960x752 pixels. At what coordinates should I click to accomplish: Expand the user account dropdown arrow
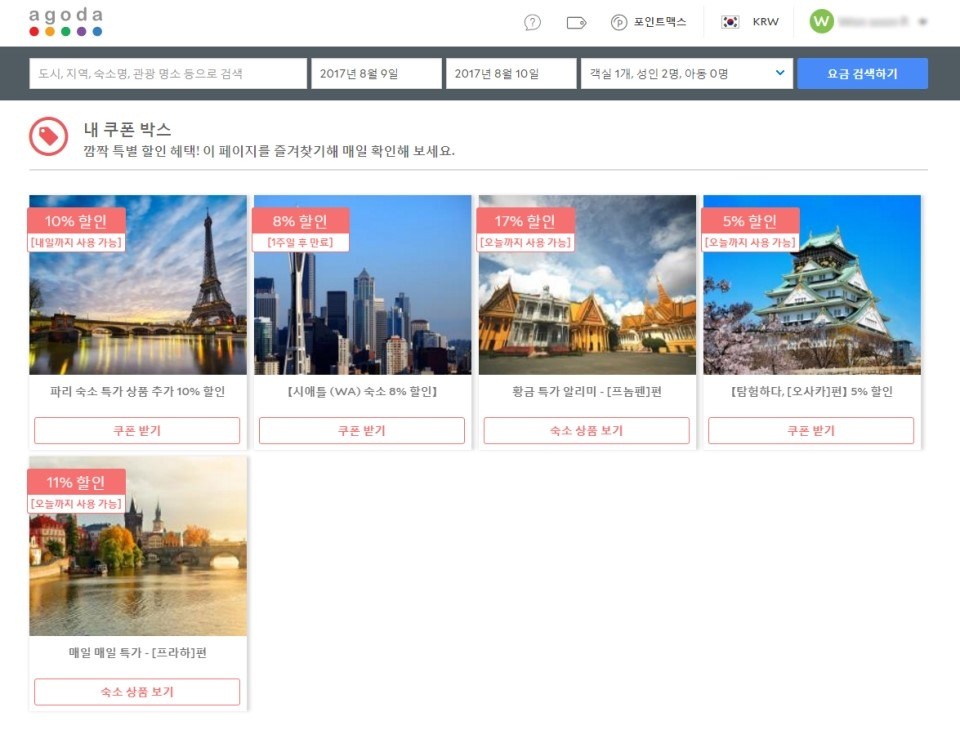pos(922,22)
